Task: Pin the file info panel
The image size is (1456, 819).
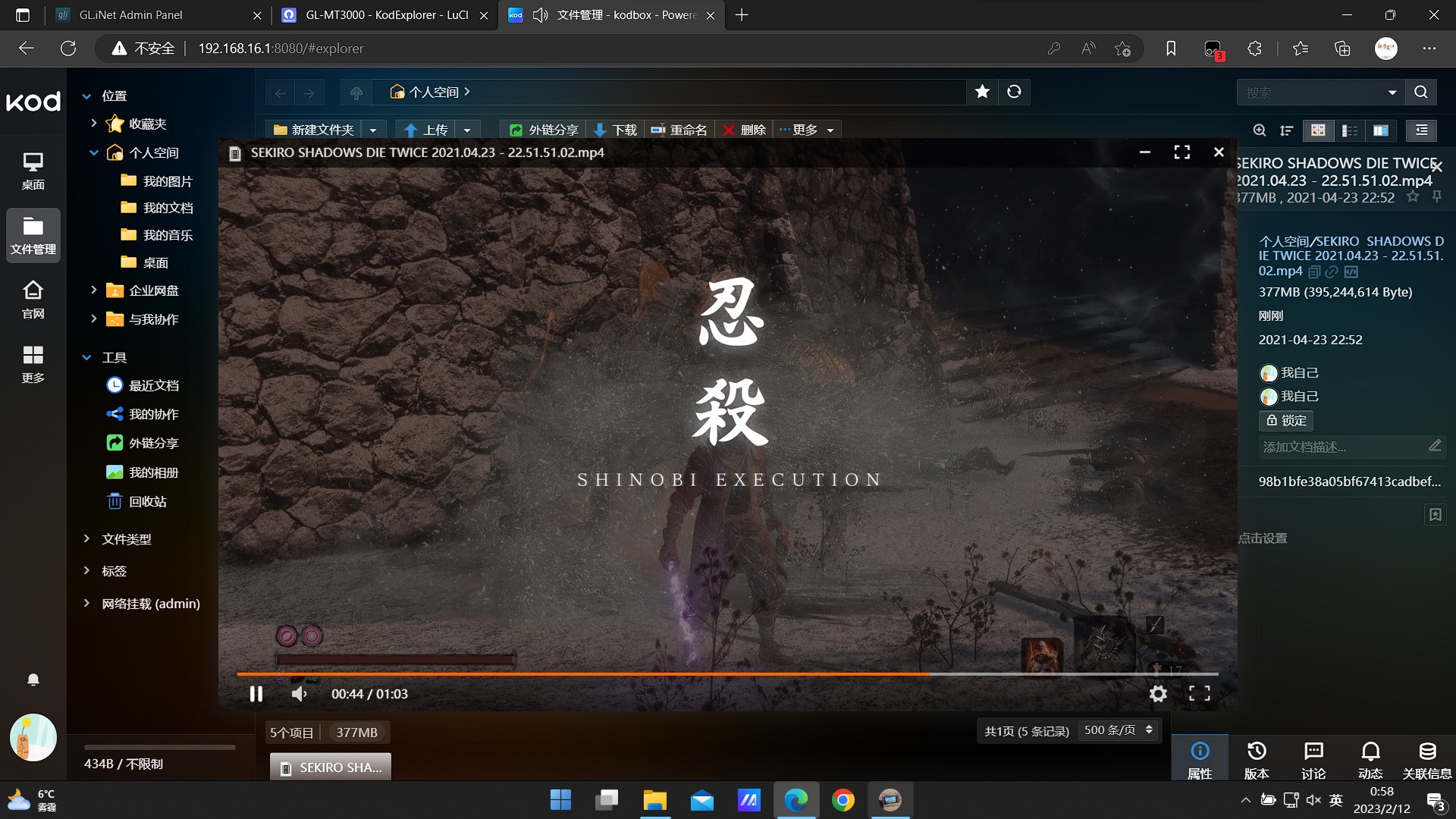Action: click(1436, 197)
